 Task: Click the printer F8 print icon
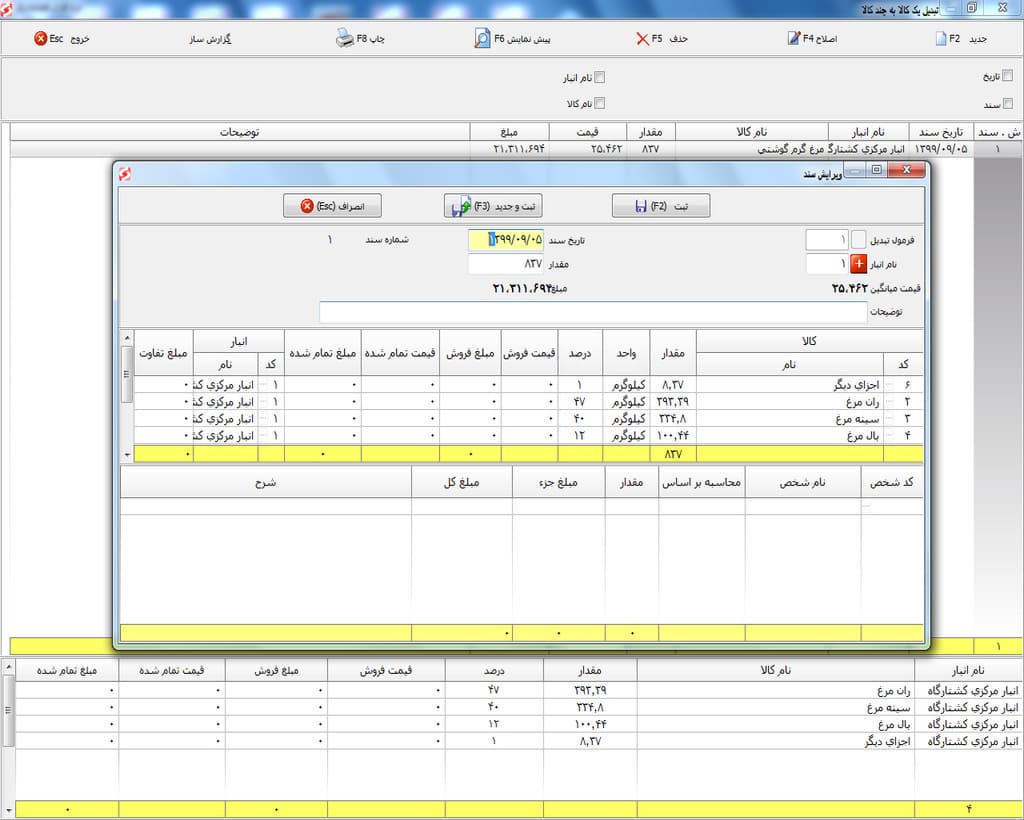(x=345, y=39)
